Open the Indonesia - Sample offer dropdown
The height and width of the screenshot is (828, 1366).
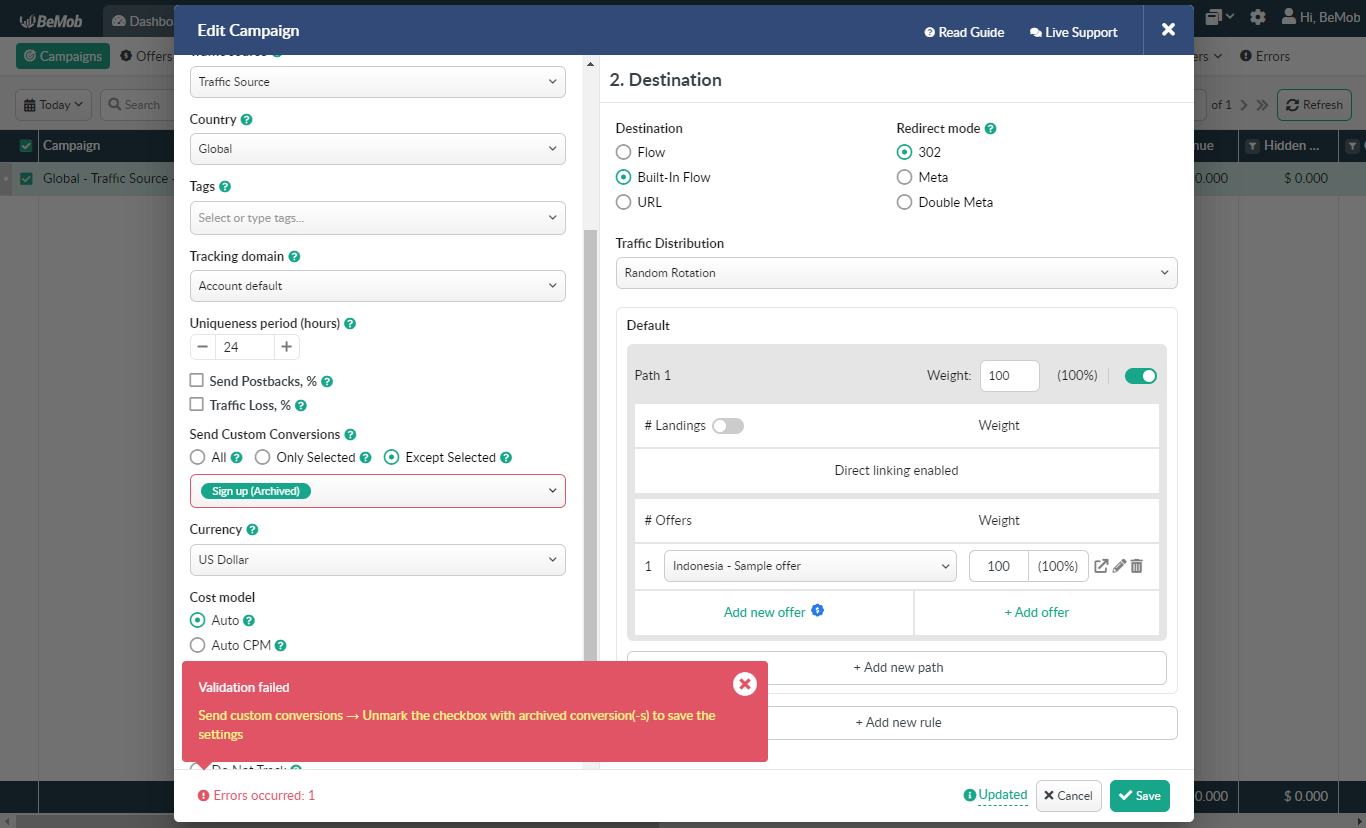coord(810,566)
